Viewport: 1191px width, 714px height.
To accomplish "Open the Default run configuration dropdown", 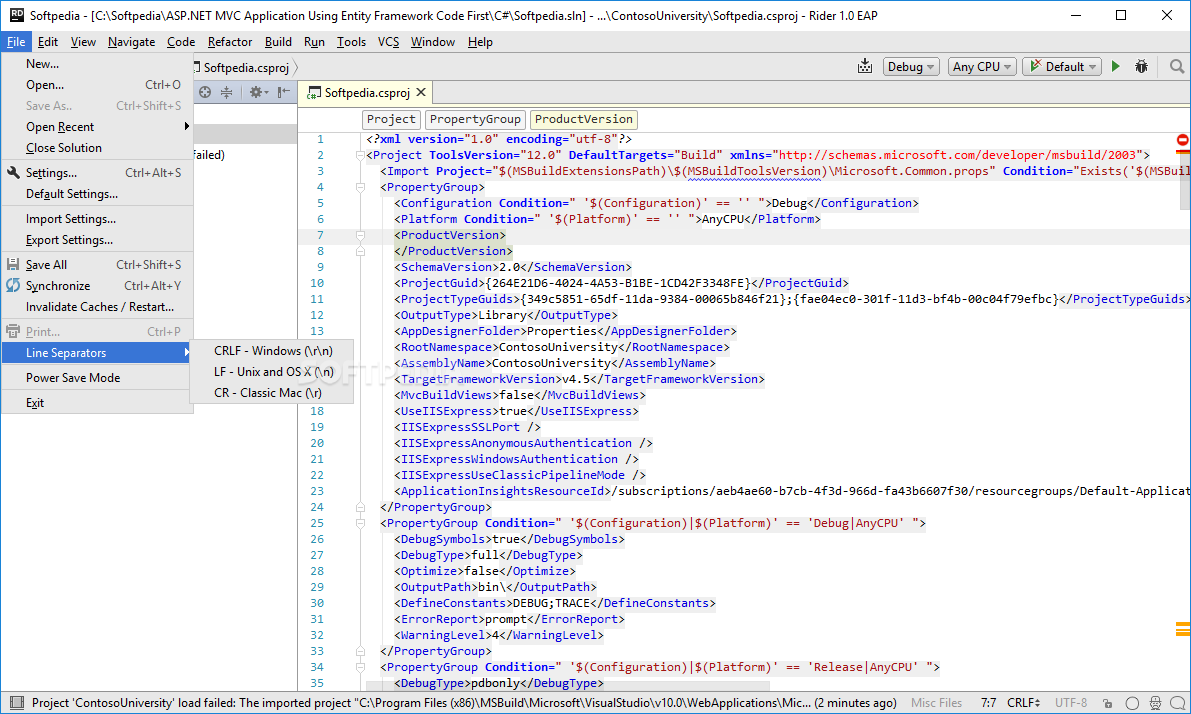I will coord(1062,67).
